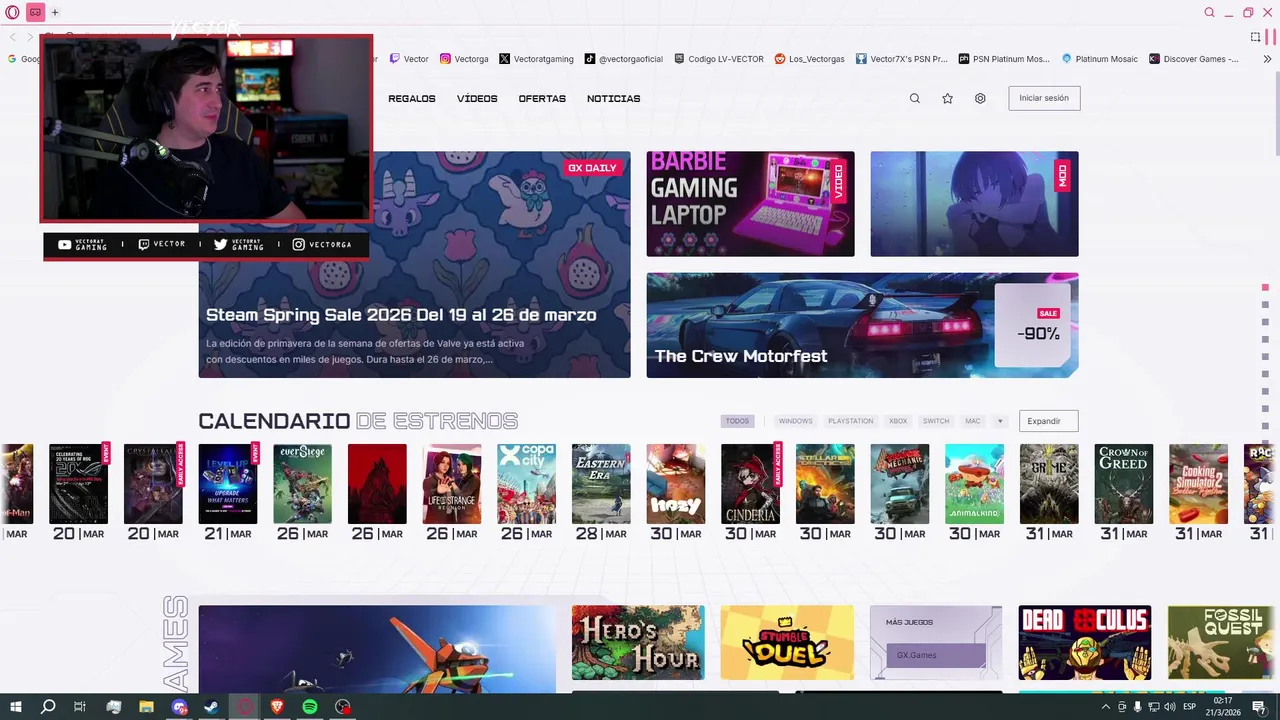
Task: Go to the VÍDEOS menu
Action: tap(477, 98)
